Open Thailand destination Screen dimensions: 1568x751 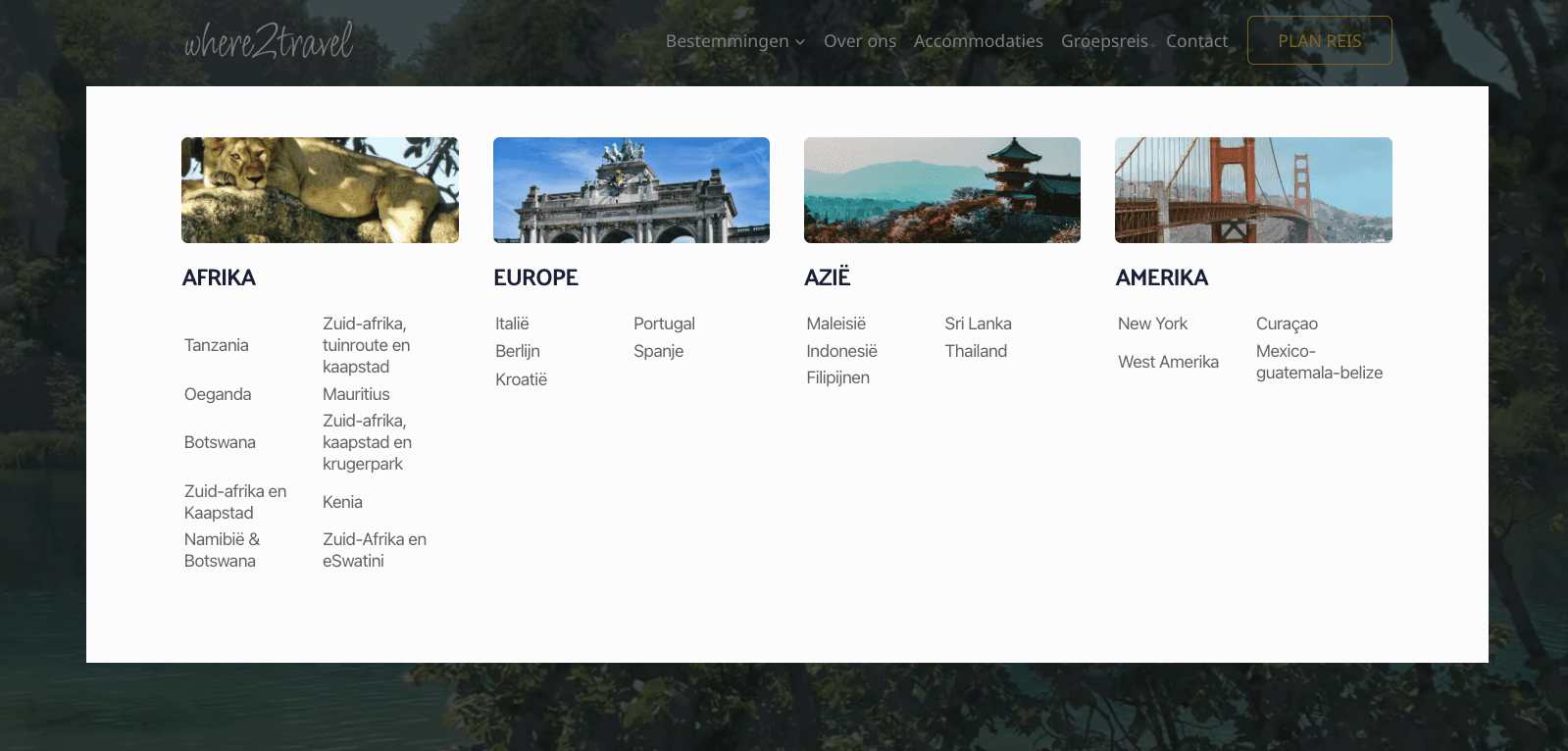976,351
